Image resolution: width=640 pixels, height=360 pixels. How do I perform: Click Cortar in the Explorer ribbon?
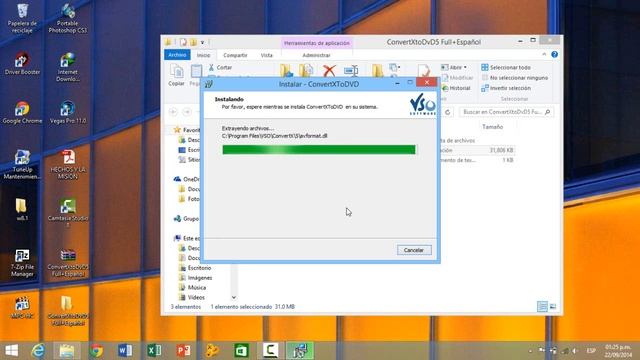(x=220, y=67)
